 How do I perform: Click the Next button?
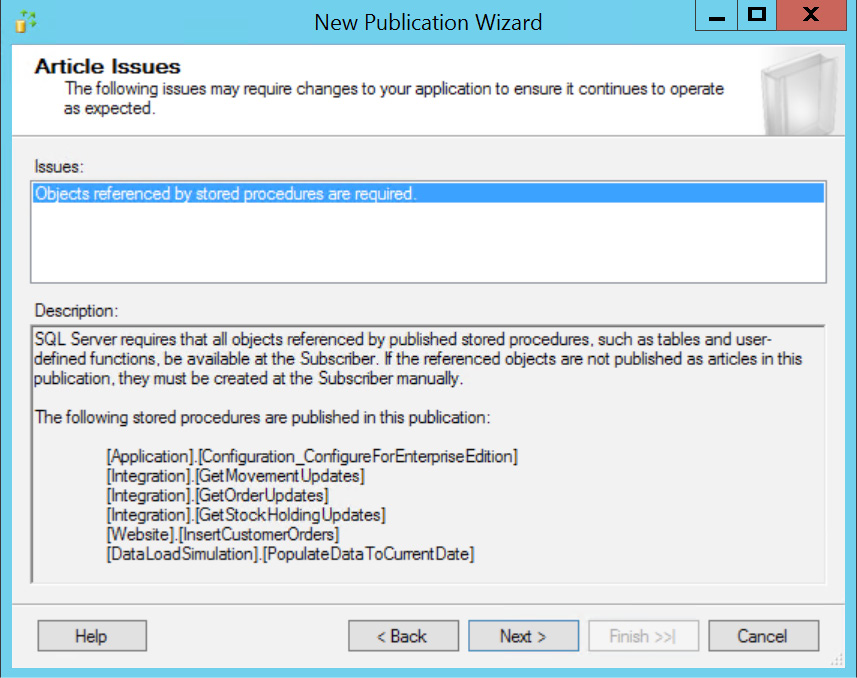click(523, 635)
